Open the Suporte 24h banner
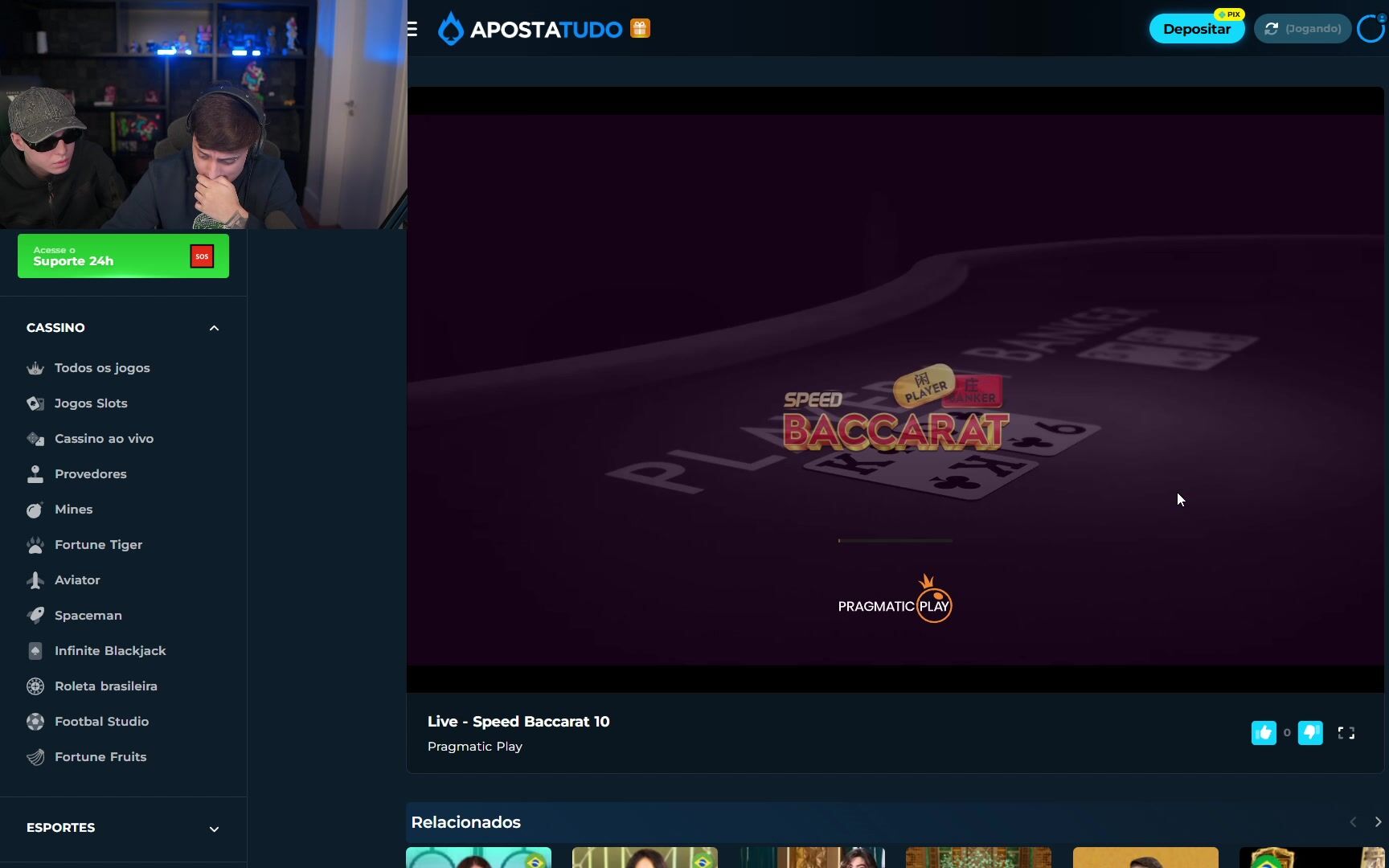The height and width of the screenshot is (868, 1389). pos(123,256)
